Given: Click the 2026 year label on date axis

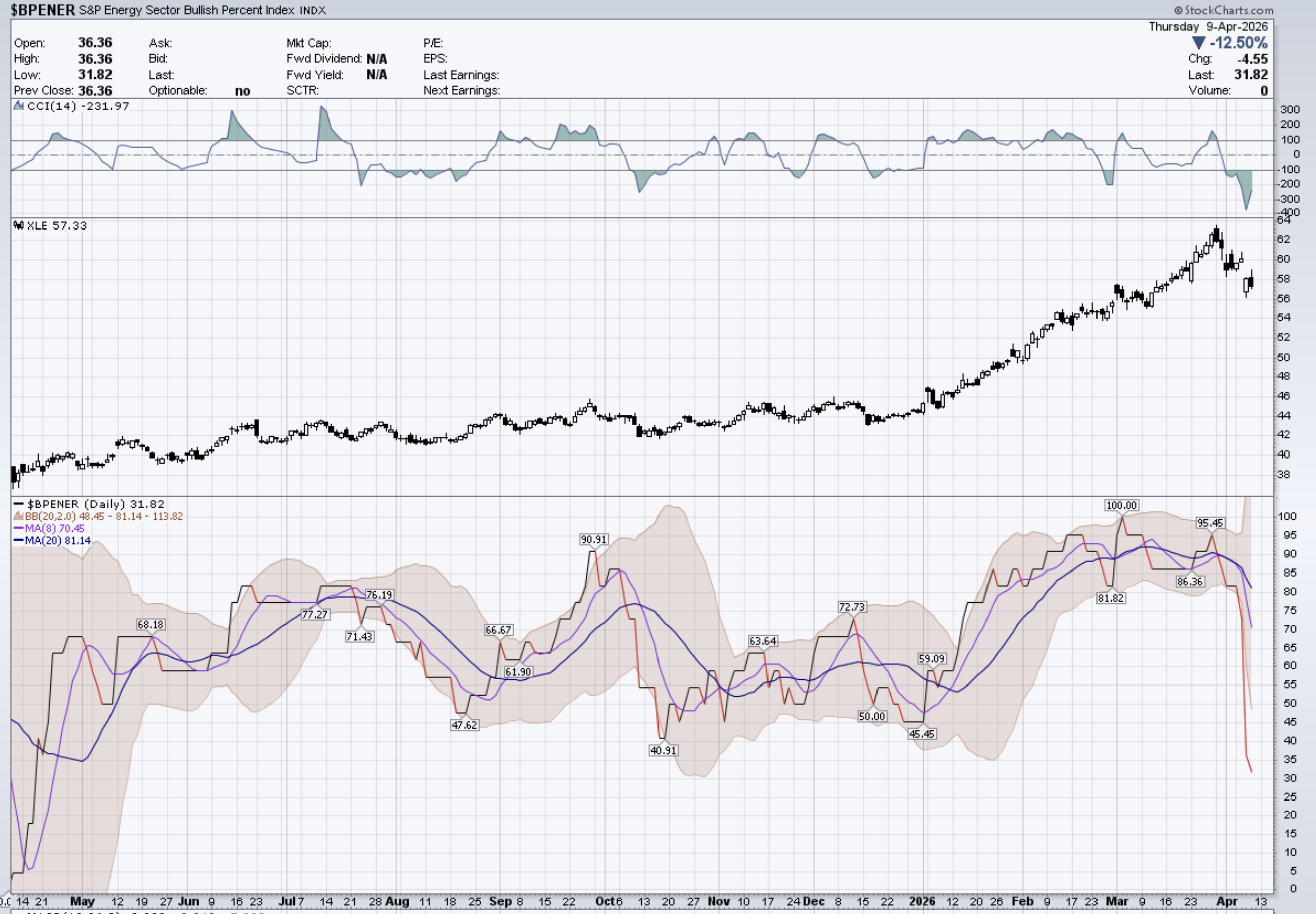Looking at the screenshot, I should 922,901.
